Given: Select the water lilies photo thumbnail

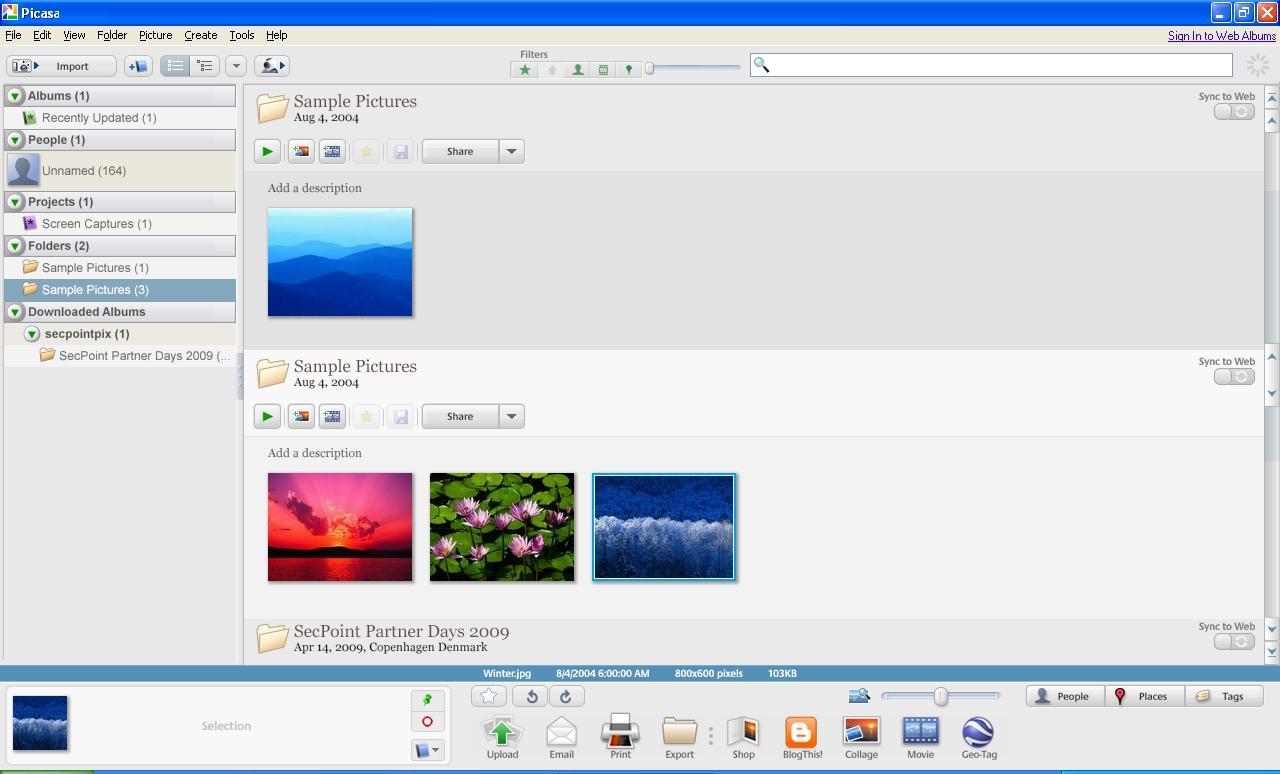Looking at the screenshot, I should coord(501,527).
